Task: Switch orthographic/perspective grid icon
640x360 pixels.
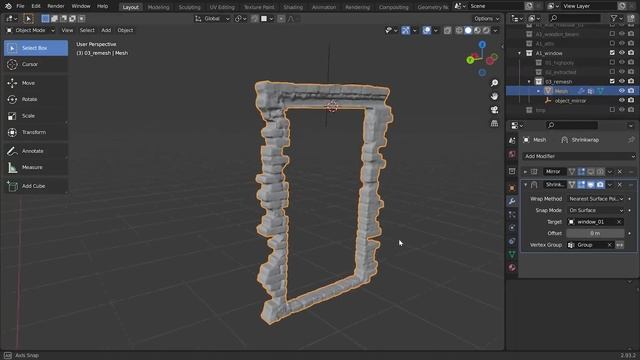Action: 494,123
